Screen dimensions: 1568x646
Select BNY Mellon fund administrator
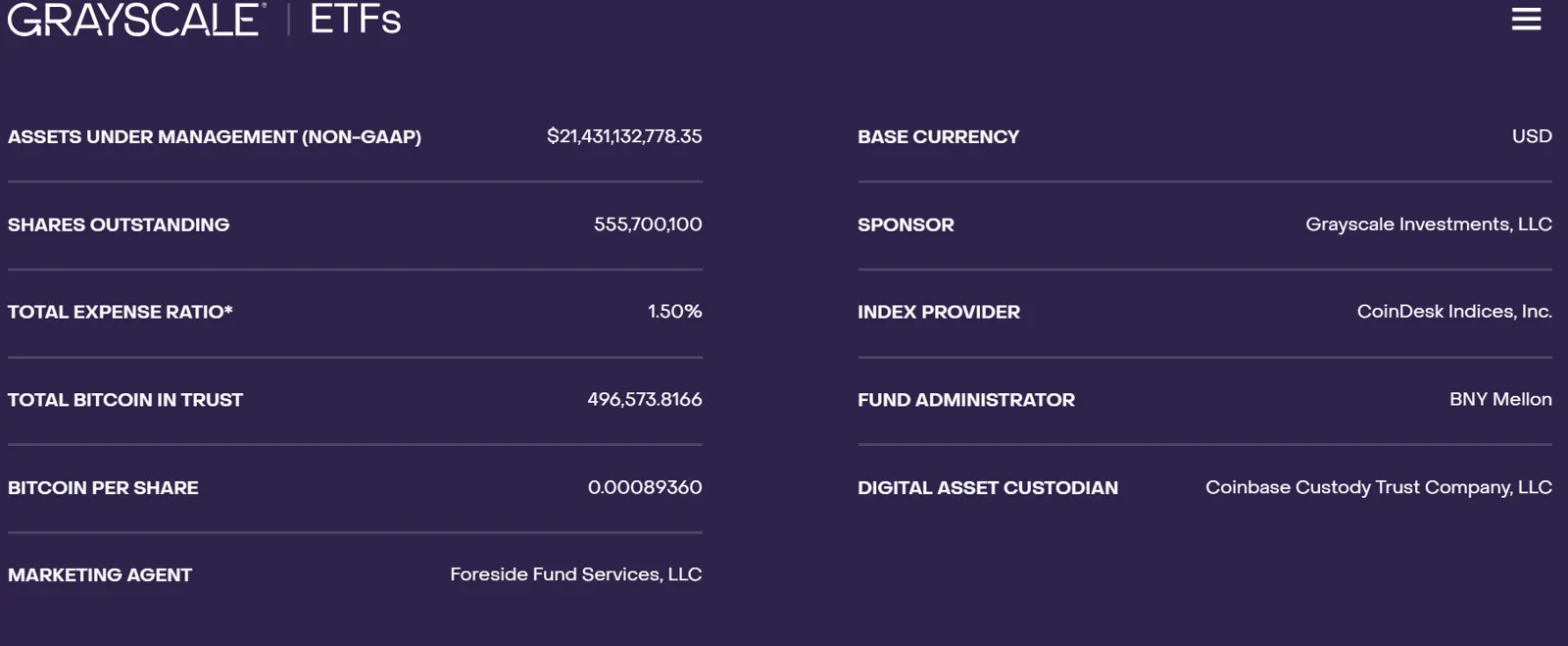click(x=1501, y=399)
